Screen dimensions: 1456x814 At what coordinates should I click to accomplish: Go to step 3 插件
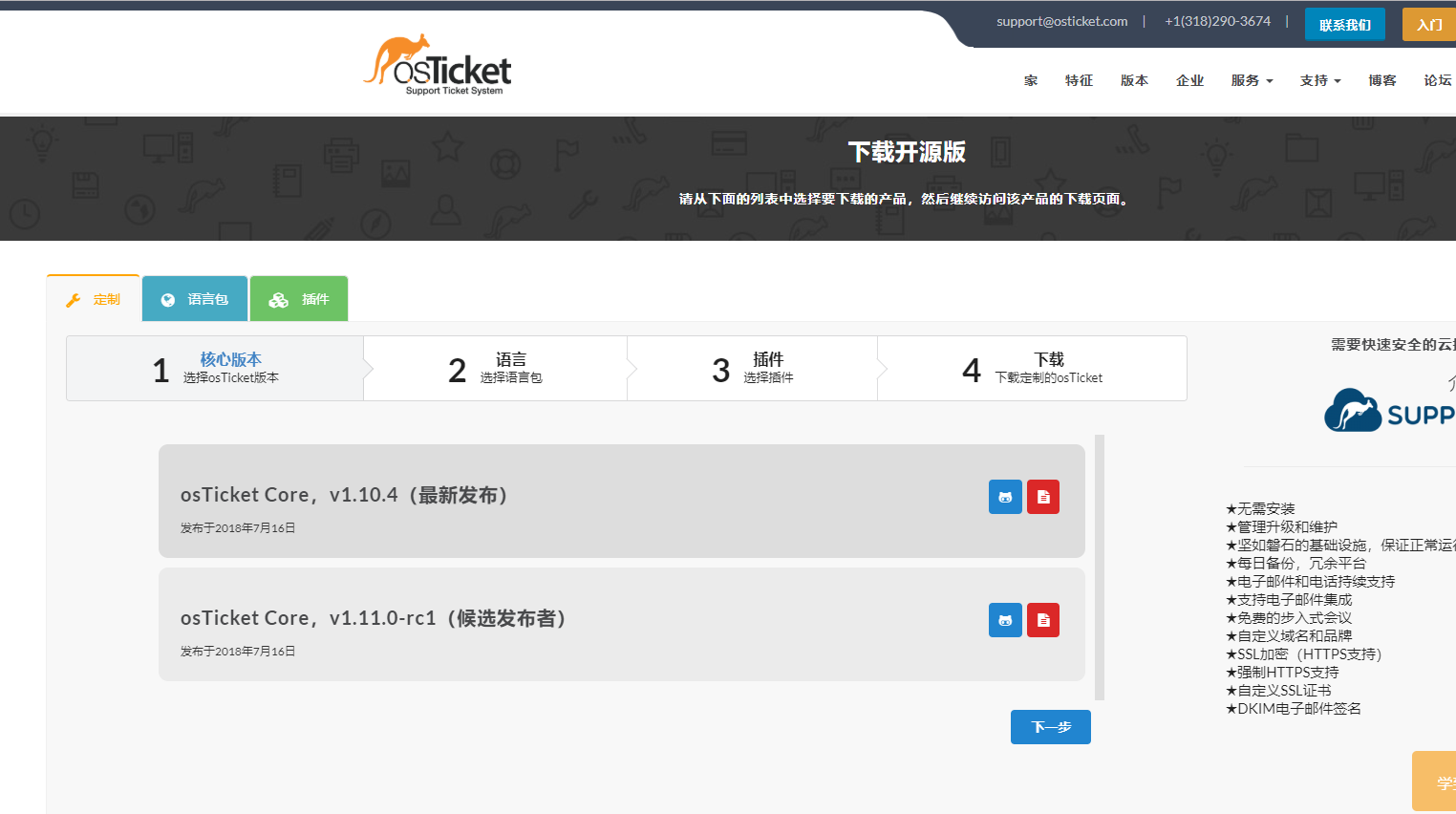752,368
